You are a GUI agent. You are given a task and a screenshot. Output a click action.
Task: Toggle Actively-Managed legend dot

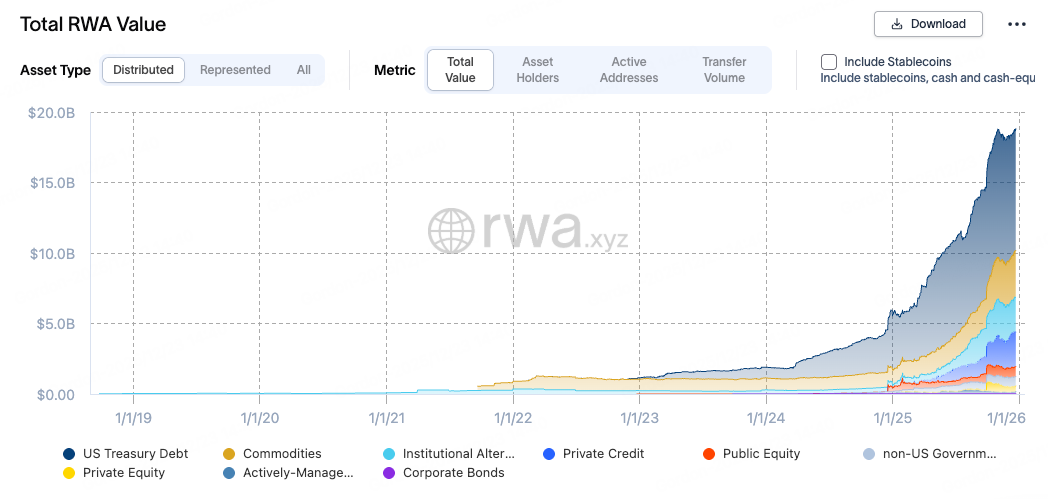pos(229,473)
